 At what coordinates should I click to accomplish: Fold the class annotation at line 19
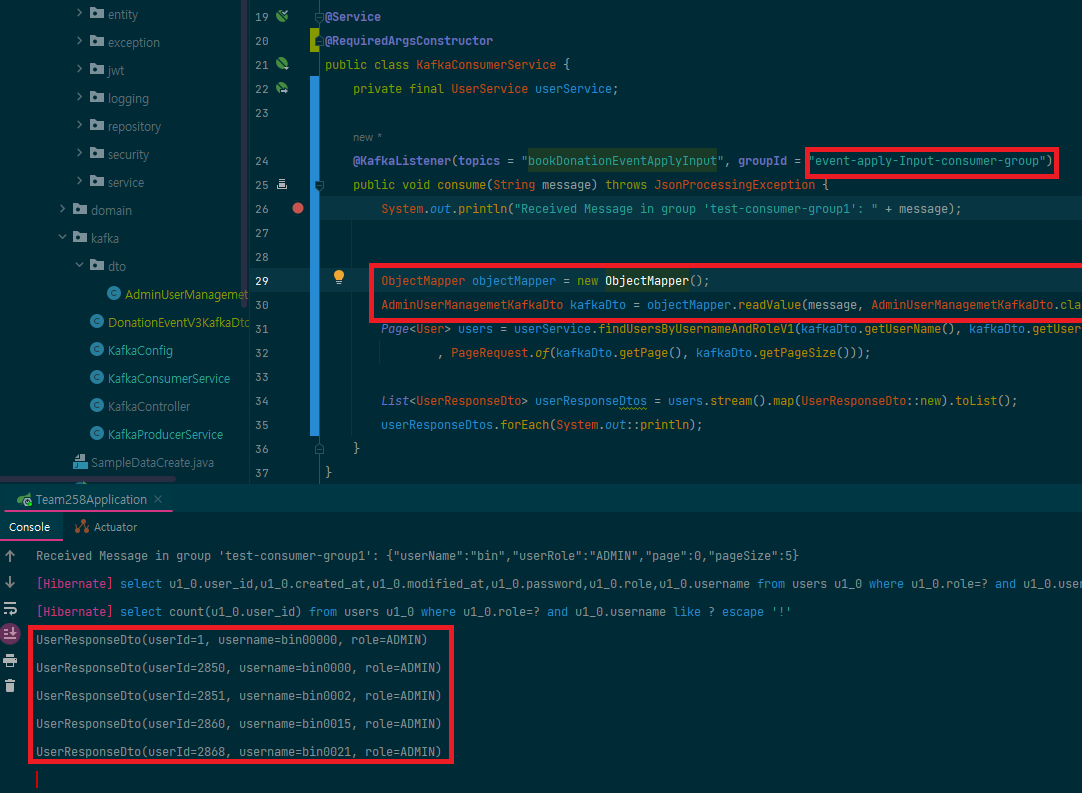319,17
